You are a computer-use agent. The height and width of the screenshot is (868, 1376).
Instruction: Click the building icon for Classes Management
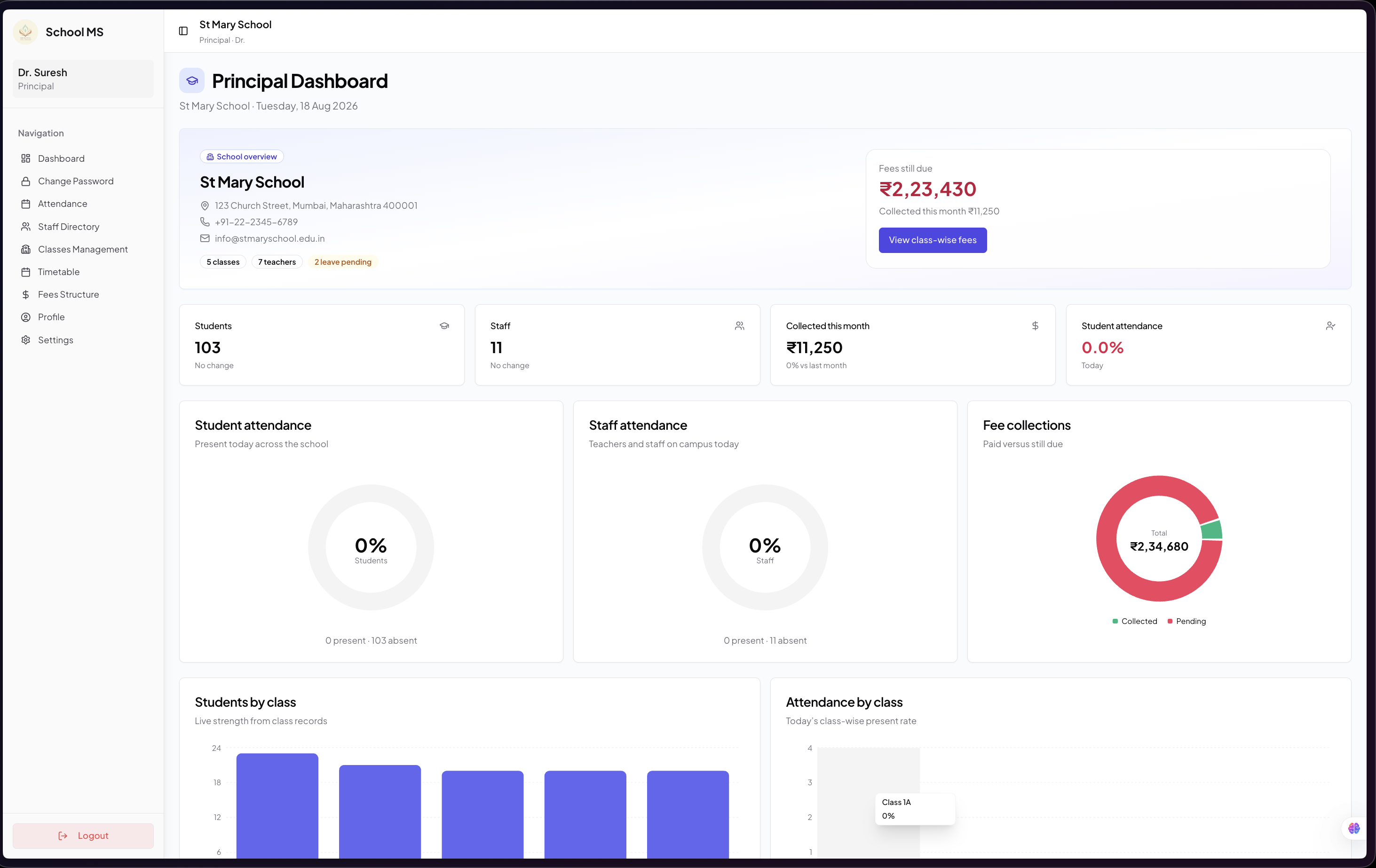point(26,249)
